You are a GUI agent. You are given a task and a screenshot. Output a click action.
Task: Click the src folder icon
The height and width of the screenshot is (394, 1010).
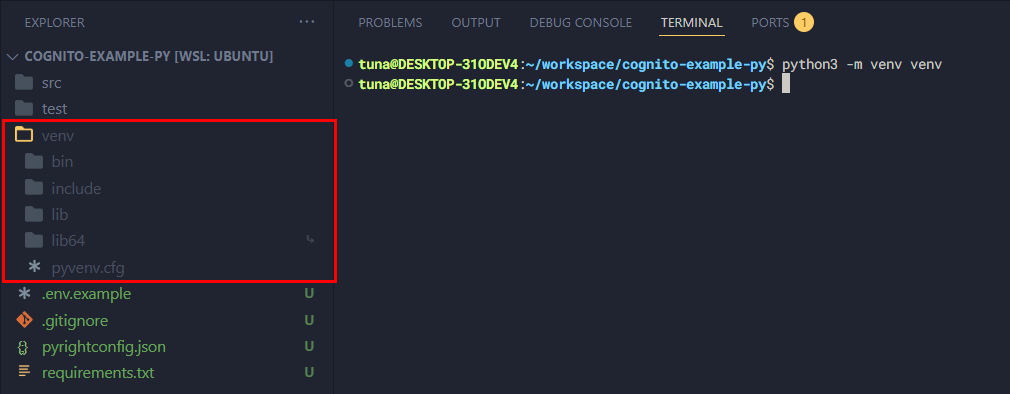(x=24, y=83)
